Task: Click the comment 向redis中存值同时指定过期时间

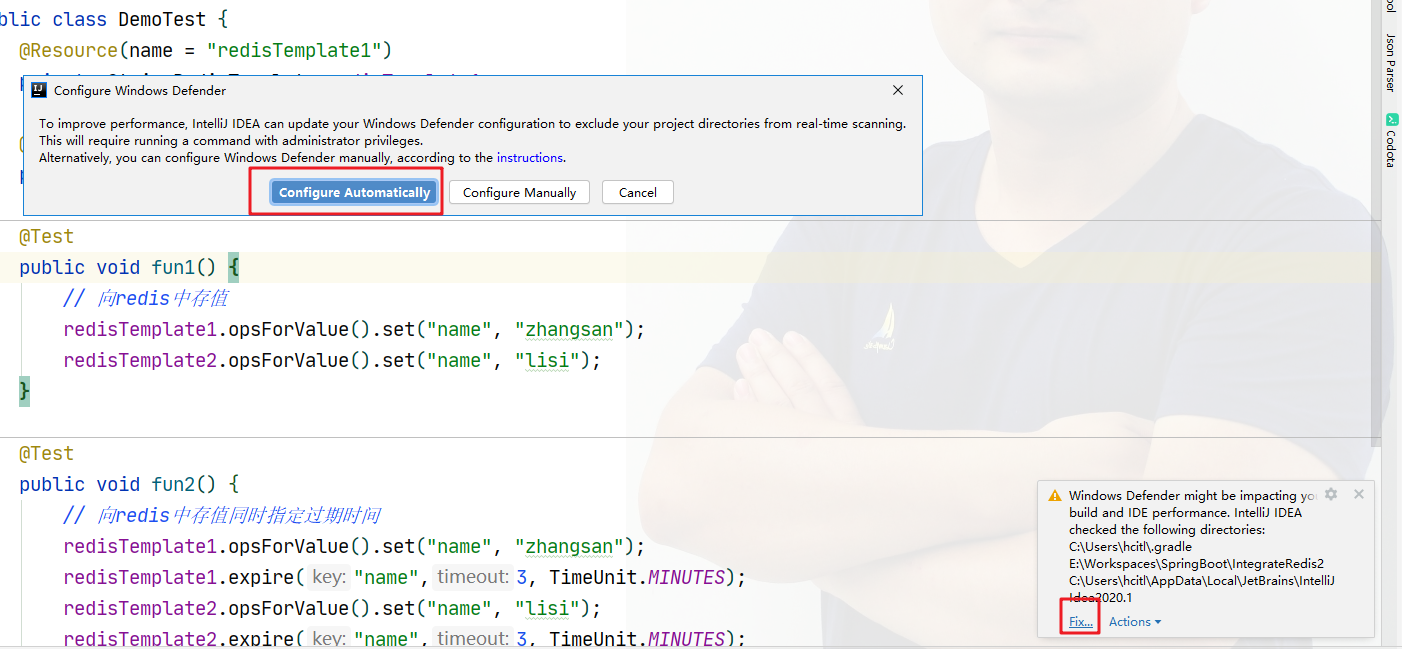Action: (221, 516)
